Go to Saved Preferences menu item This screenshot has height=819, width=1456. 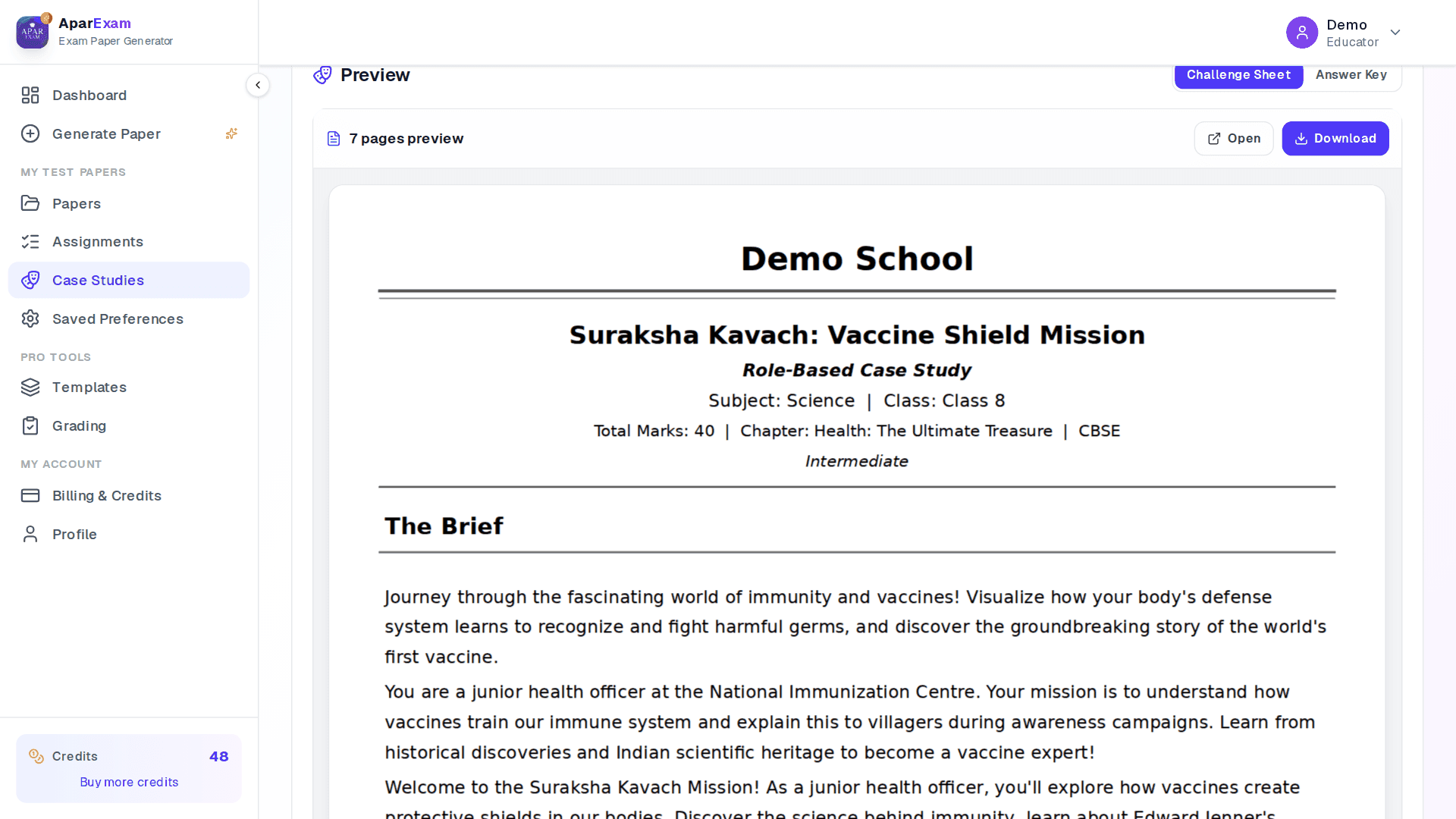click(x=129, y=319)
